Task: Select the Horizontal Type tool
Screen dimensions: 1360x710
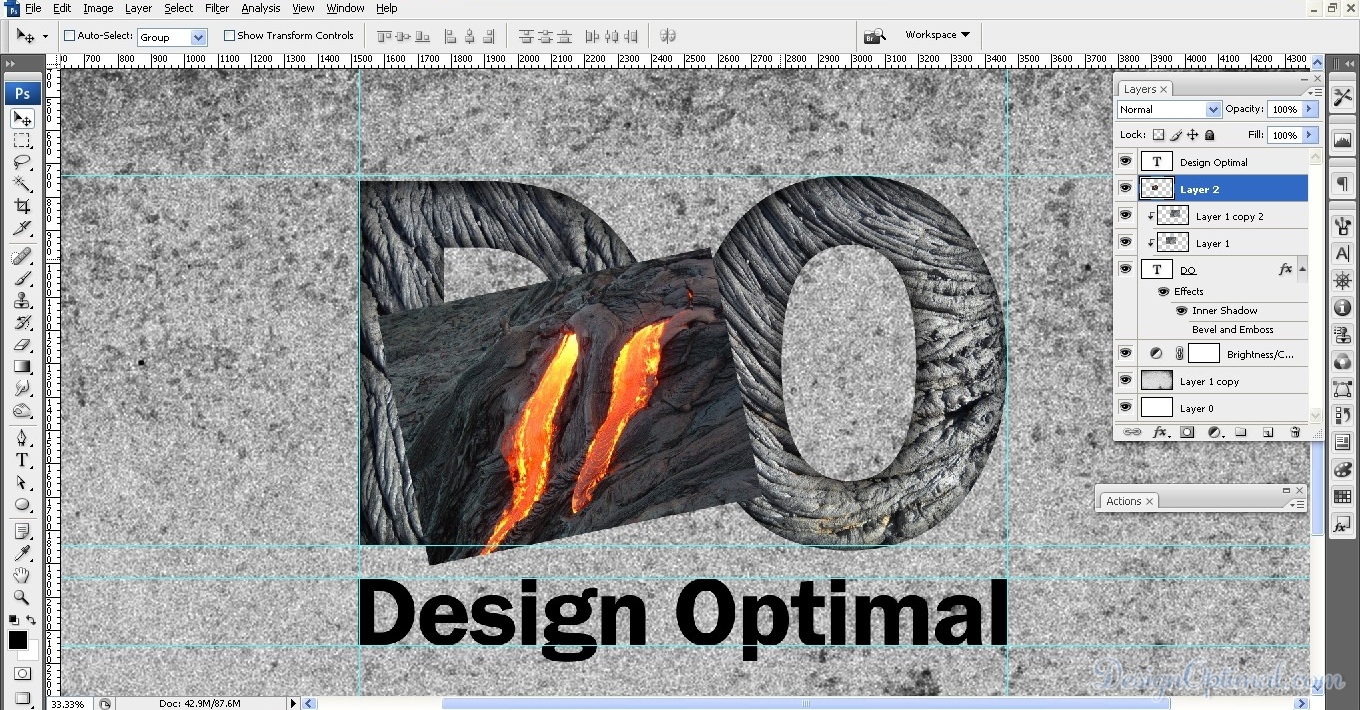Action: tap(22, 460)
